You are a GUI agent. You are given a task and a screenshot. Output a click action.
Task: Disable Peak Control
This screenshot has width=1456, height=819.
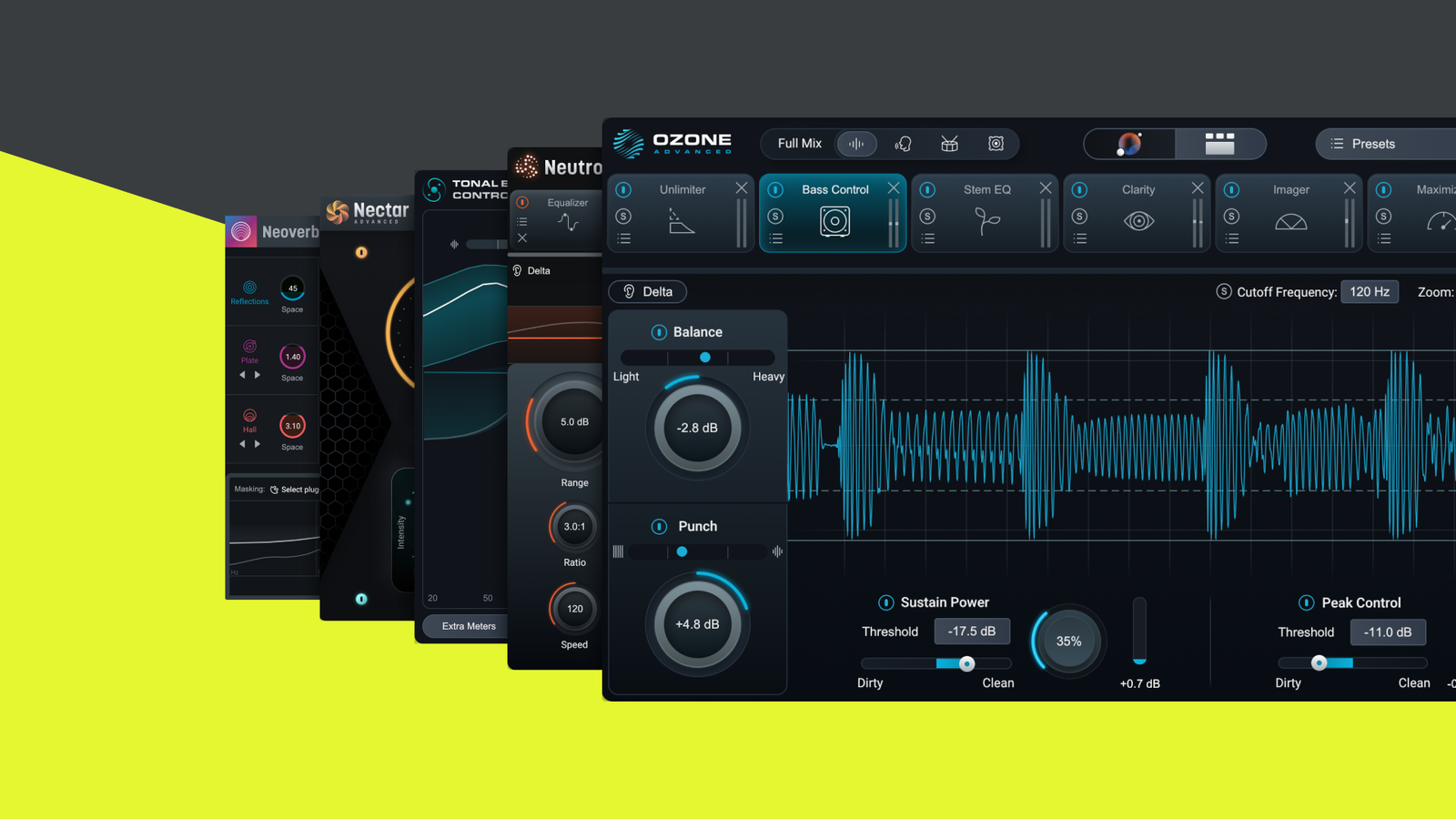pyautogui.click(x=1306, y=602)
